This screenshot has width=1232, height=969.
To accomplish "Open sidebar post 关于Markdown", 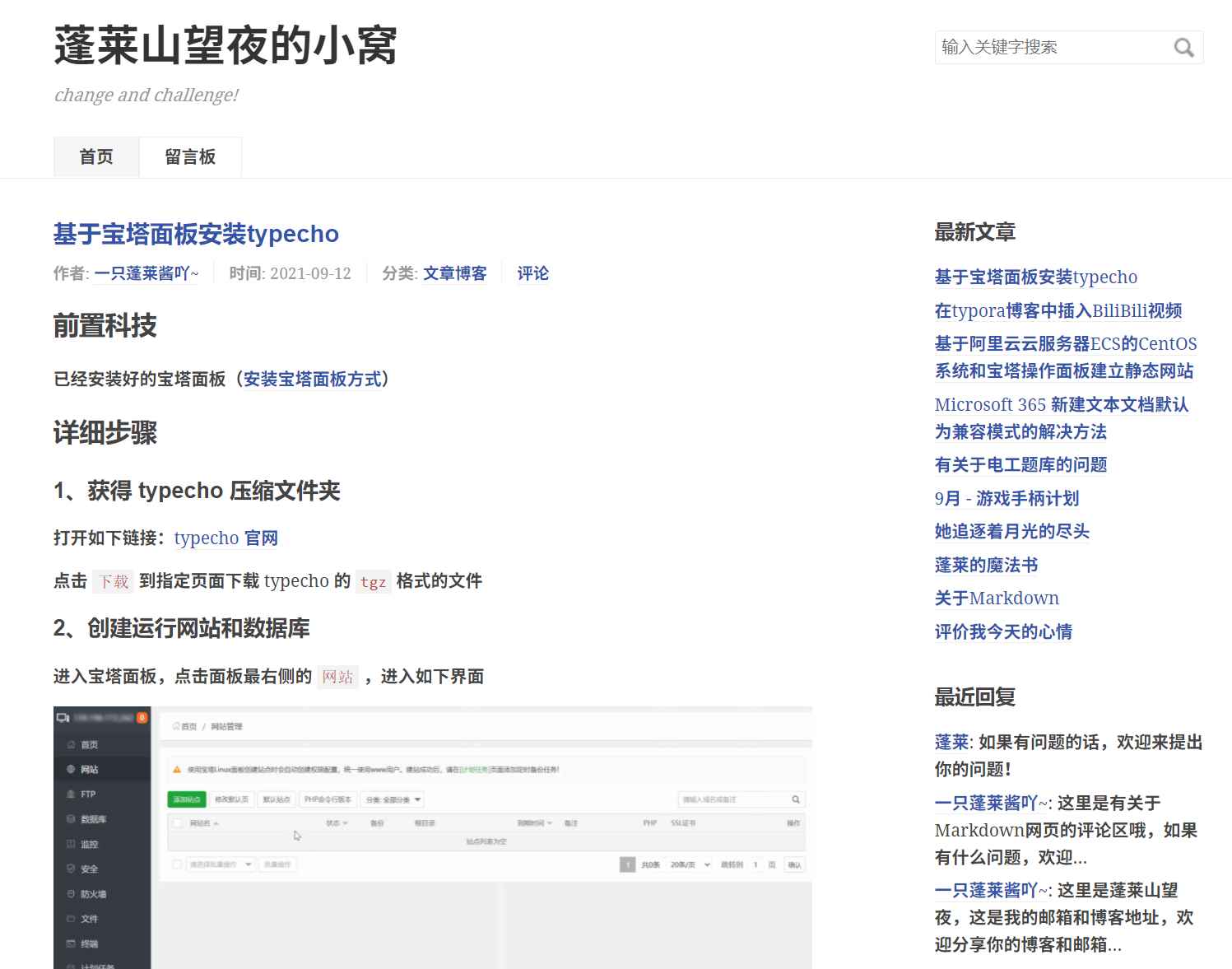I will pyautogui.click(x=997, y=598).
